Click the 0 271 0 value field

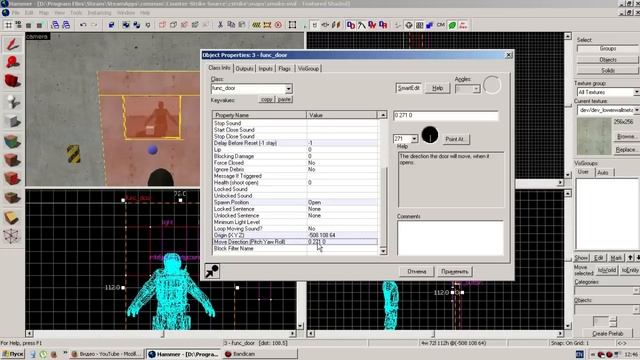tap(446, 116)
